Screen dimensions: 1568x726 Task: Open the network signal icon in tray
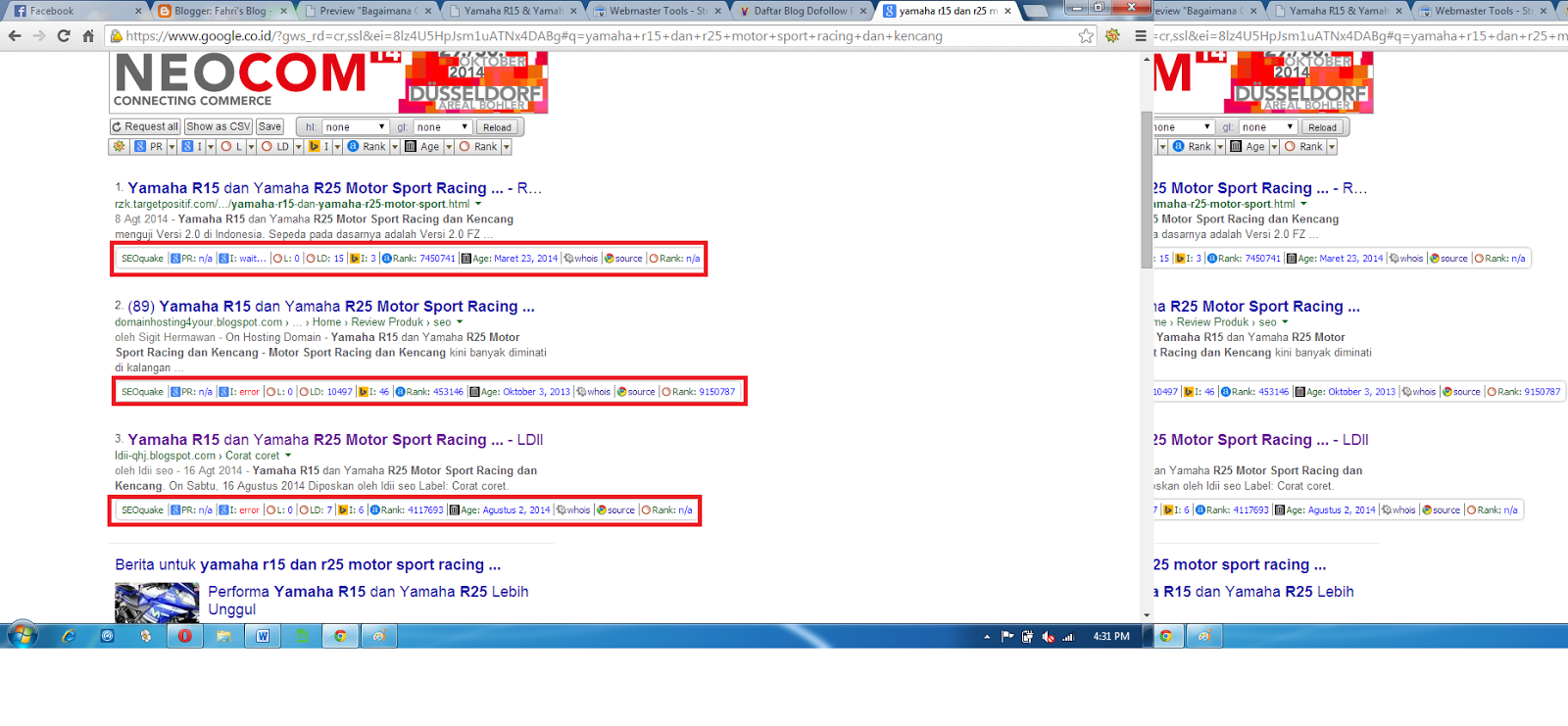pyautogui.click(x=1068, y=637)
